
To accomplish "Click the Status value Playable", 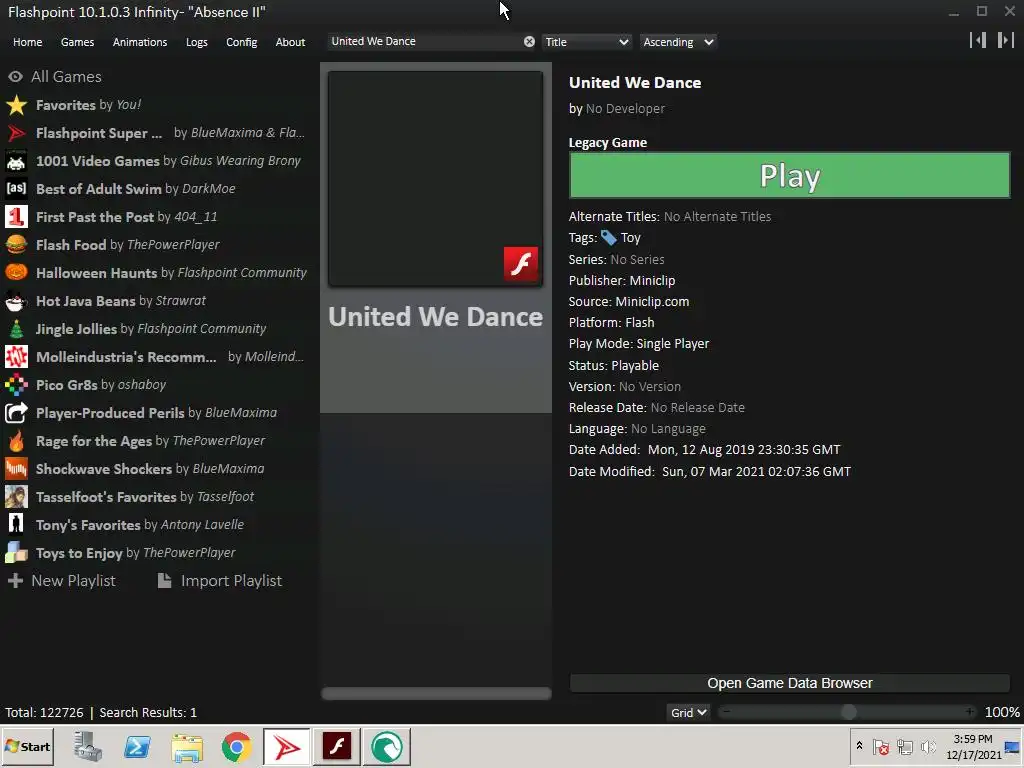I will pos(635,366).
